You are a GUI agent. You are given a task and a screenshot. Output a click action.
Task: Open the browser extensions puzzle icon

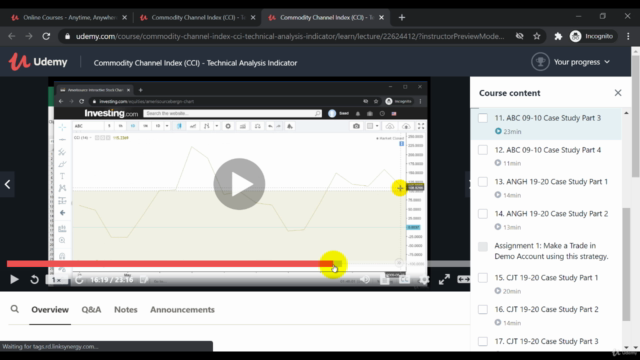(558, 36)
